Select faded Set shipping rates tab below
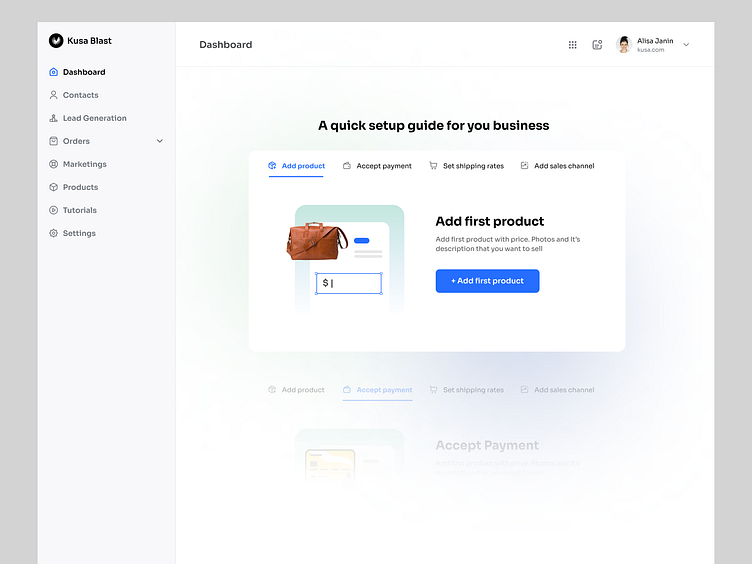752x564 pixels. point(466,390)
